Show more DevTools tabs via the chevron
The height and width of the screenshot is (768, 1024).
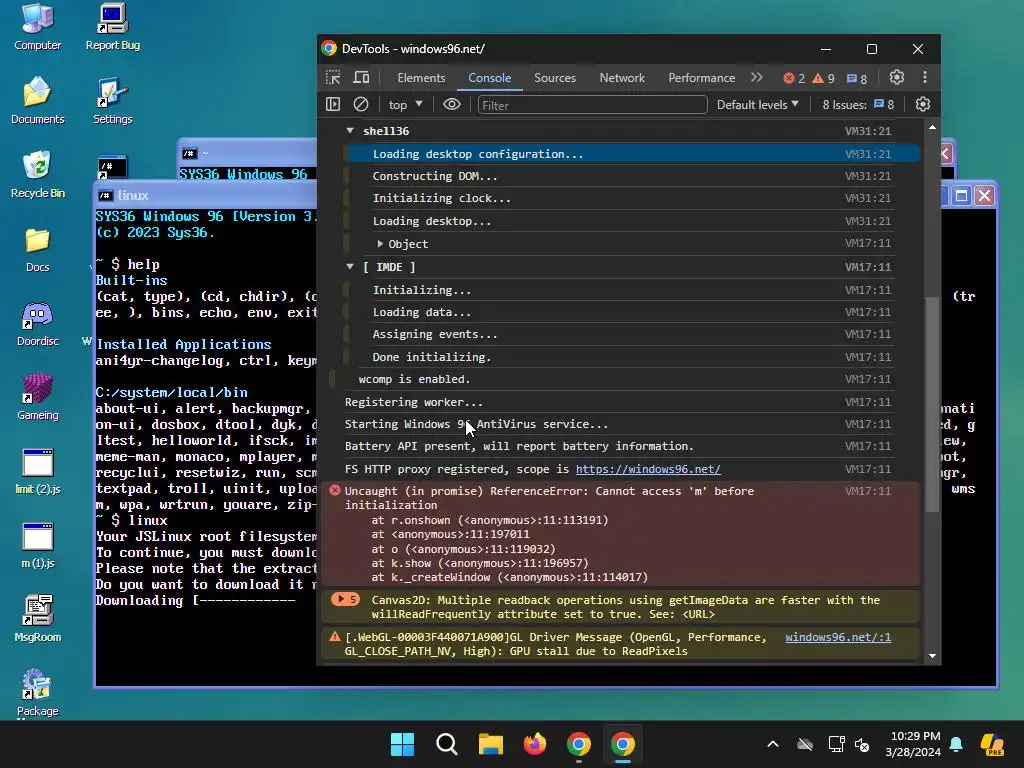[x=756, y=77]
